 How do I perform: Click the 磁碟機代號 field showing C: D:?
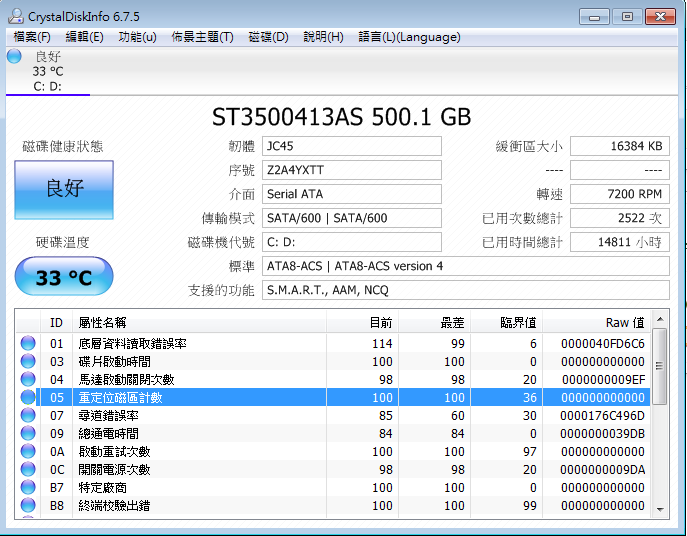coord(352,242)
